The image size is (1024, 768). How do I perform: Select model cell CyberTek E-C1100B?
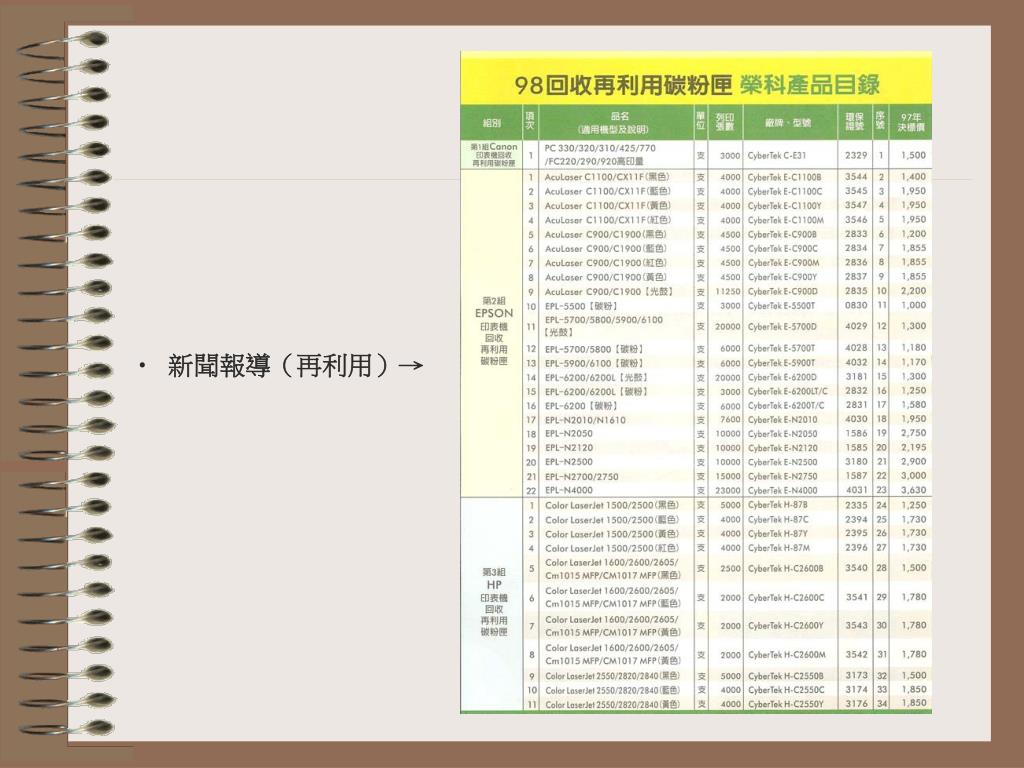(x=784, y=177)
